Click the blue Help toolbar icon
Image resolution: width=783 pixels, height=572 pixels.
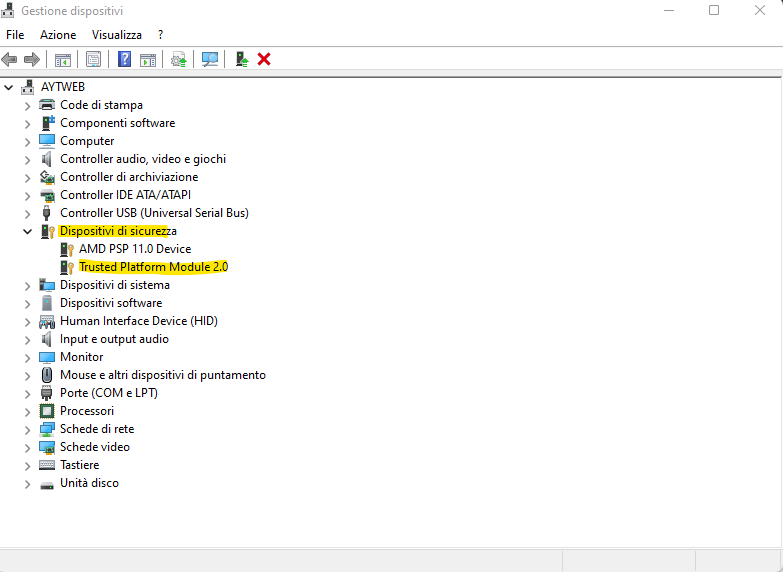(x=124, y=59)
